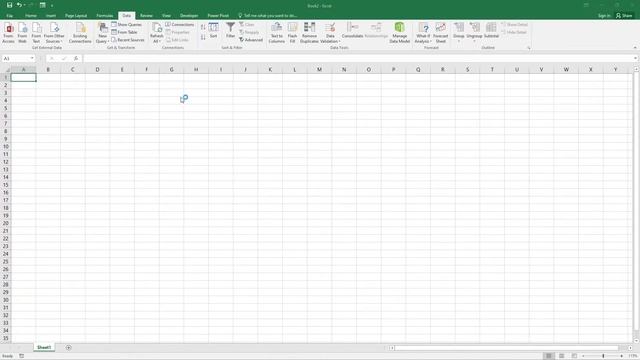Click the Share button

(624, 16)
